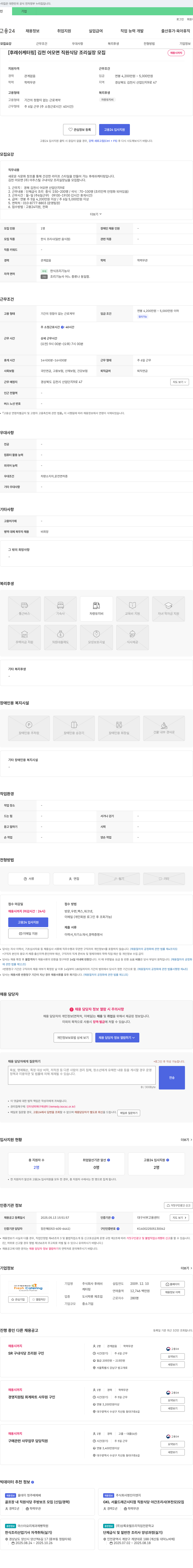Click 개인정보보호법 상세 보기 button
Screen dimensions: 193x1568
coord(72,1038)
